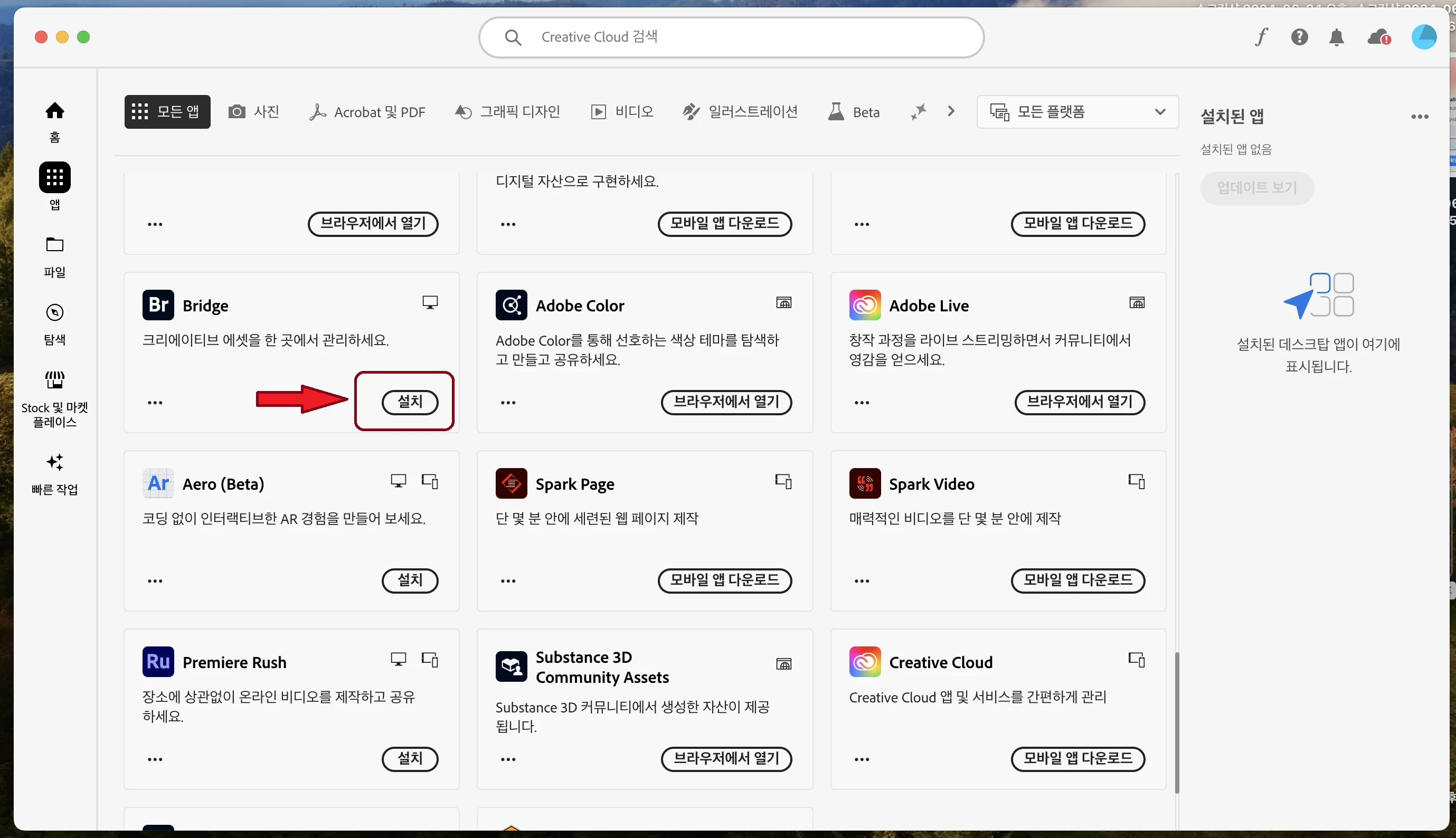The image size is (1456, 838).
Task: Open installed apps panel more options
Action: pos(1420,117)
